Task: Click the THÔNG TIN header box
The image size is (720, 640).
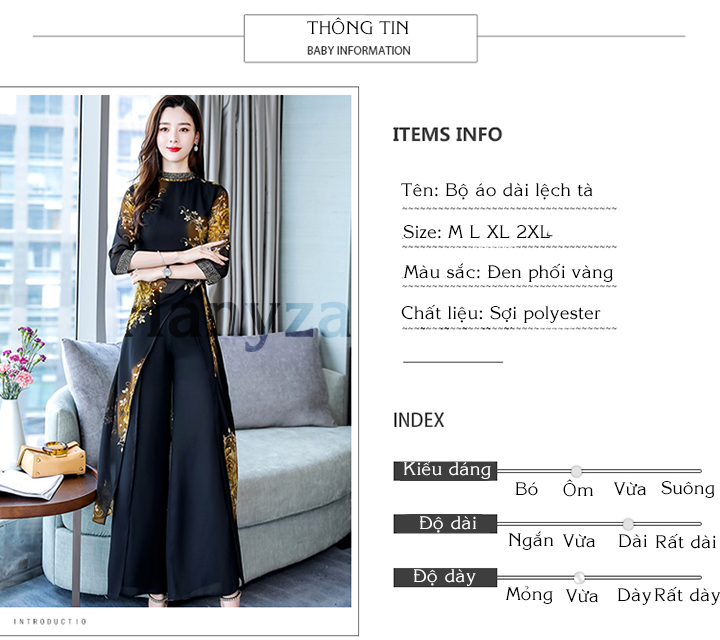Action: coord(360,38)
